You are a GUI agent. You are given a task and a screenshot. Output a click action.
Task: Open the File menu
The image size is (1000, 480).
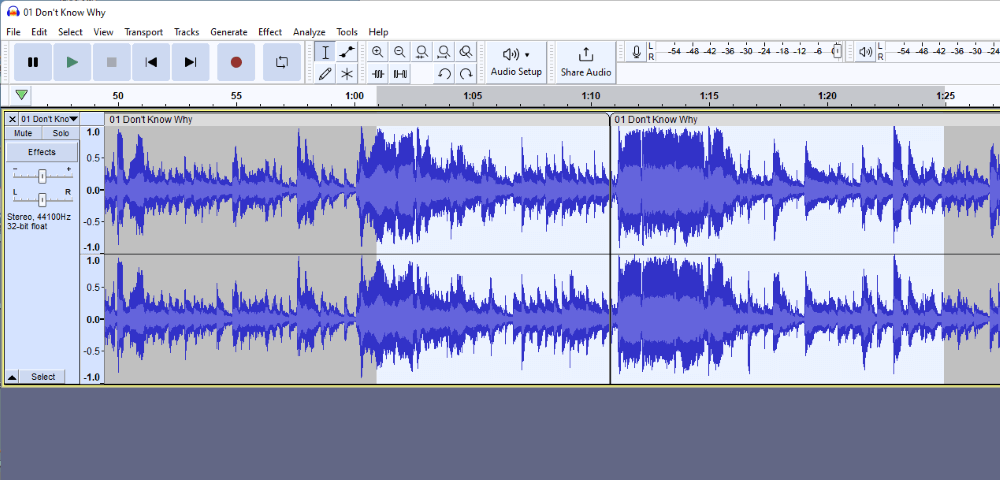[13, 32]
